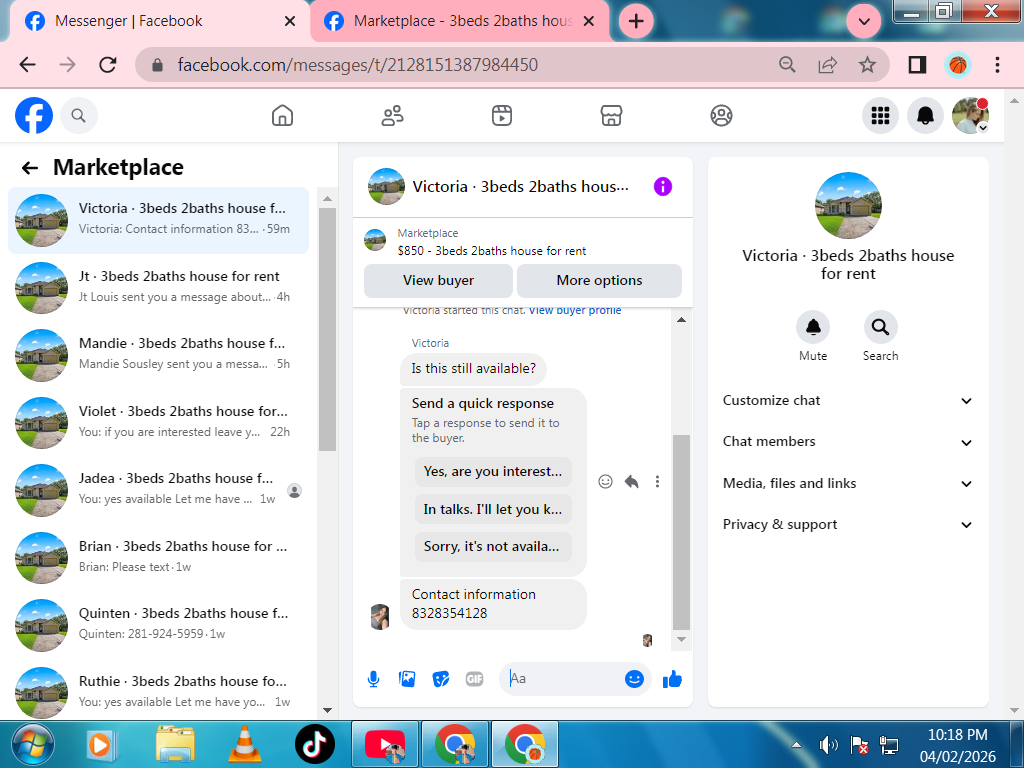Open VLC media player from taskbar
The width and height of the screenshot is (1024, 768).
[244, 744]
